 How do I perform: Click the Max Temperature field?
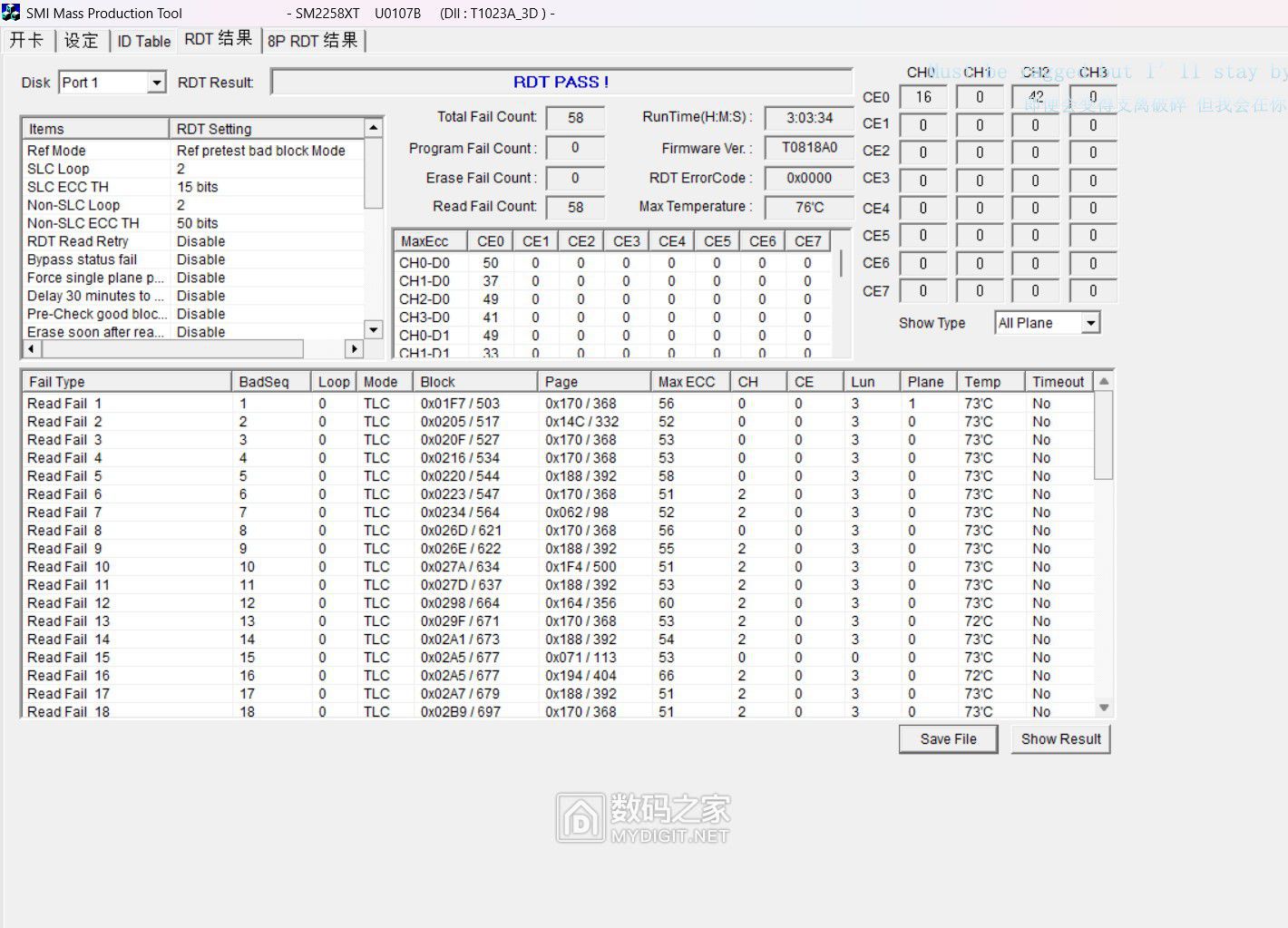pyautogui.click(x=809, y=207)
